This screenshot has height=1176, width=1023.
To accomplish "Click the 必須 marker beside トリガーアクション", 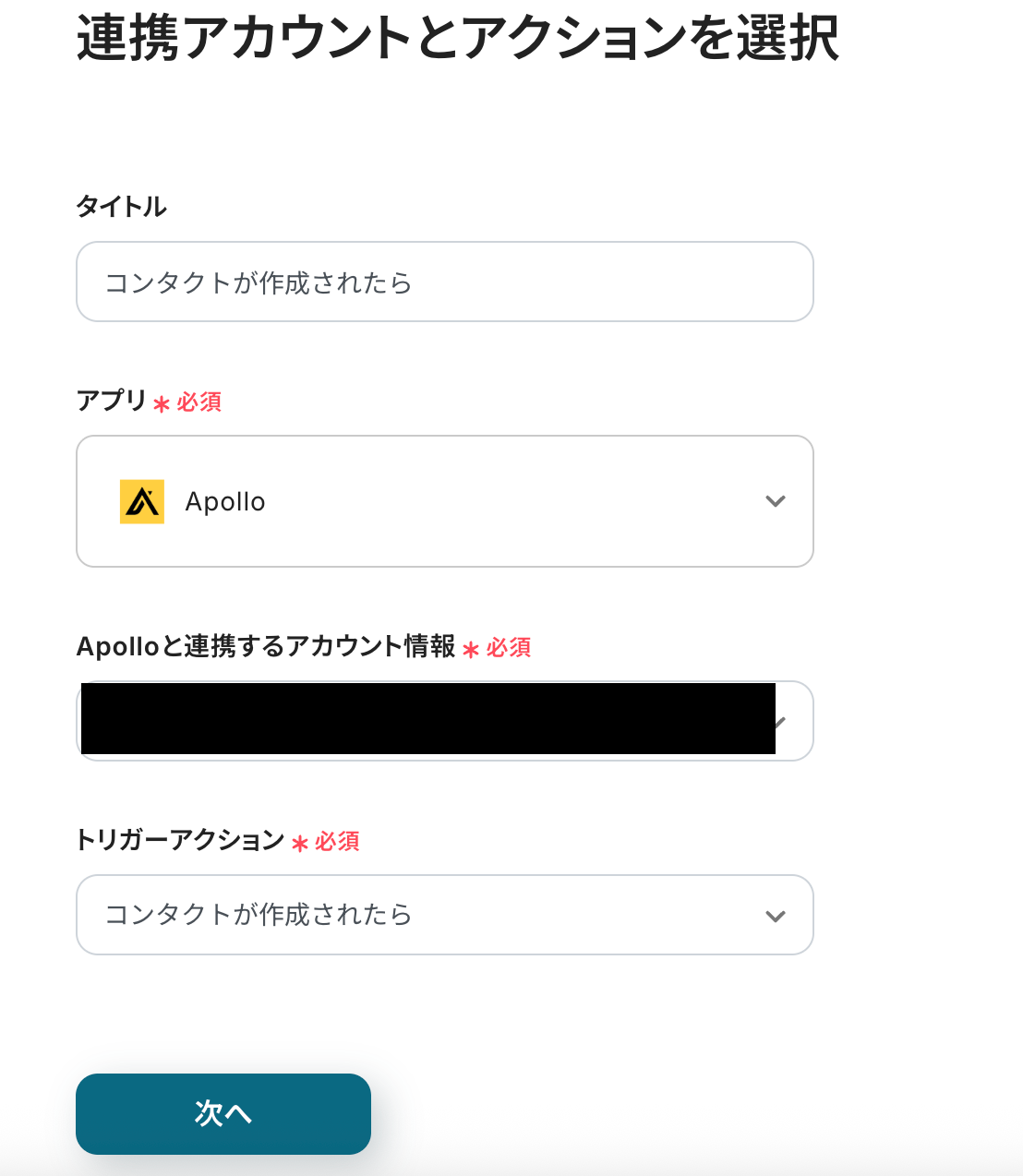I will pos(337,842).
